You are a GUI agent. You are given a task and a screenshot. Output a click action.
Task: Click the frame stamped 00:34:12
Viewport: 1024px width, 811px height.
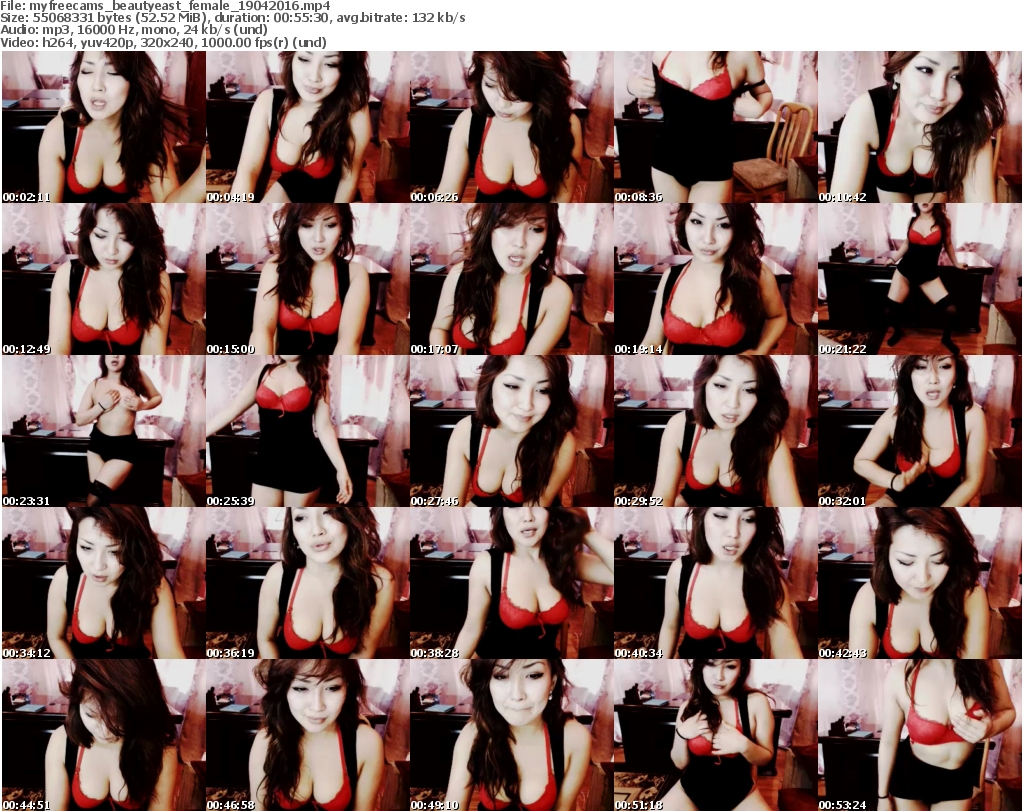[x=104, y=583]
